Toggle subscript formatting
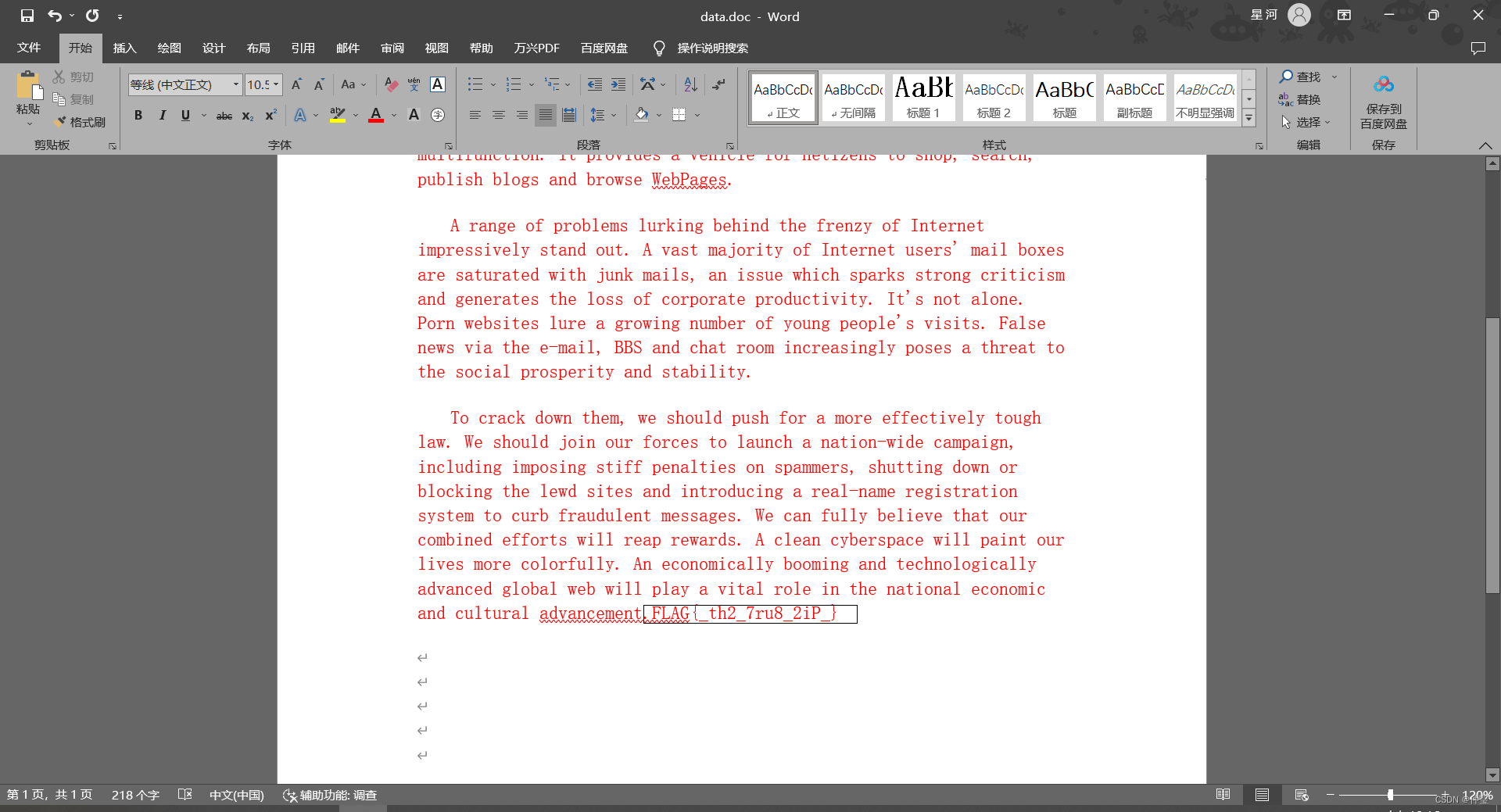 248,116
